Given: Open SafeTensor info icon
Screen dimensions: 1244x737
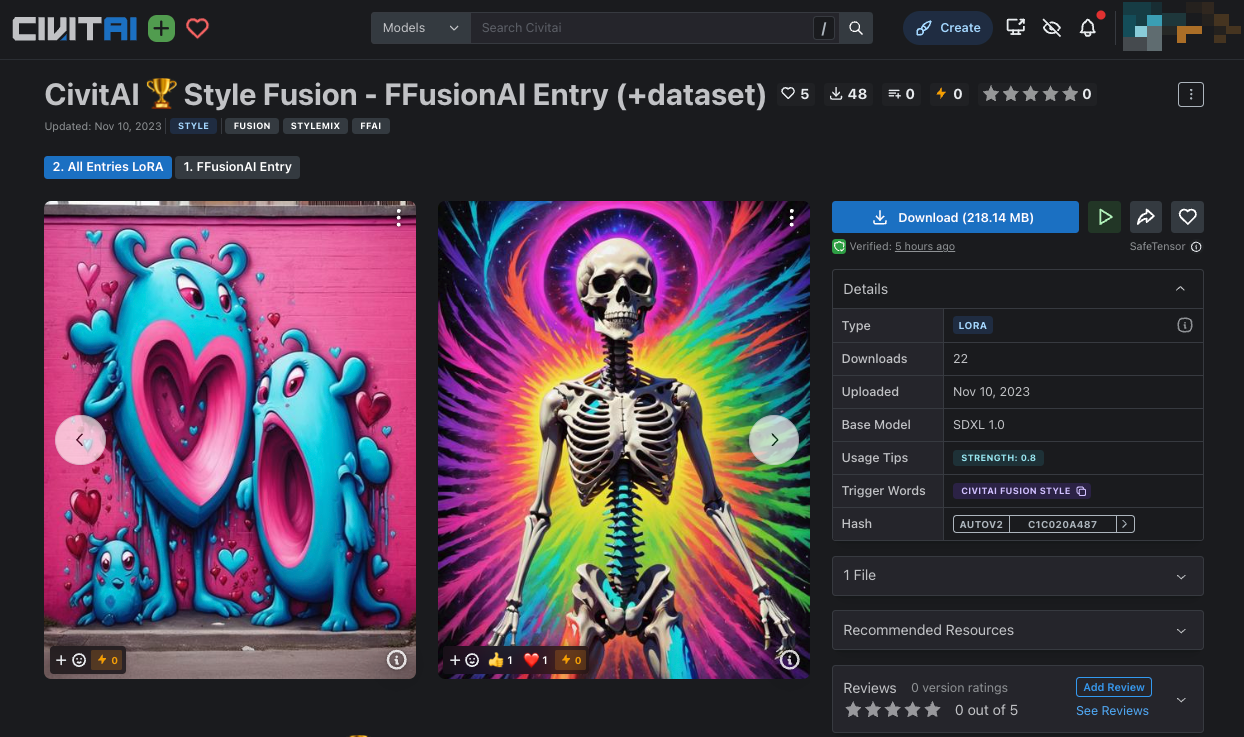Looking at the screenshot, I should (1196, 247).
